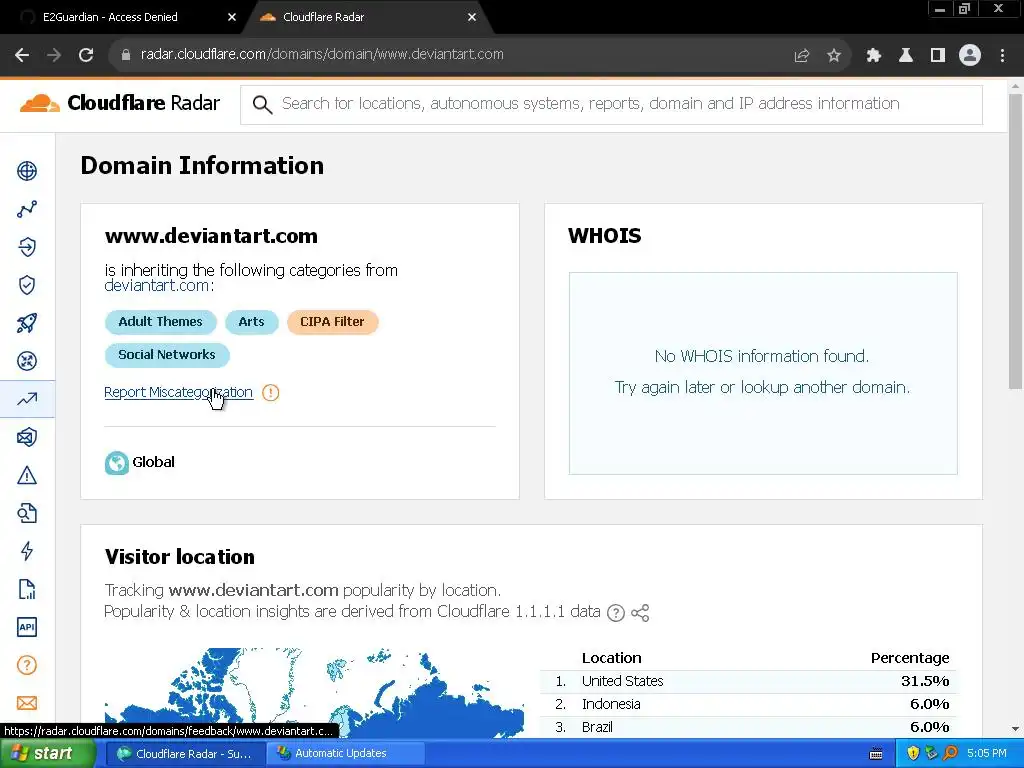Screen dimensions: 1024x768
Task: Switch to Cloudflare Radar taskbar window
Action: click(x=185, y=754)
